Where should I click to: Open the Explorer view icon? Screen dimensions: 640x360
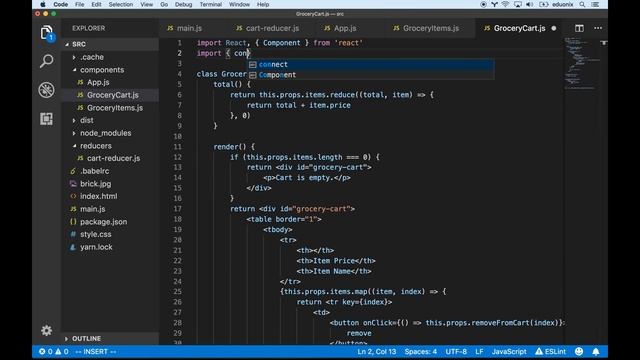[47, 33]
